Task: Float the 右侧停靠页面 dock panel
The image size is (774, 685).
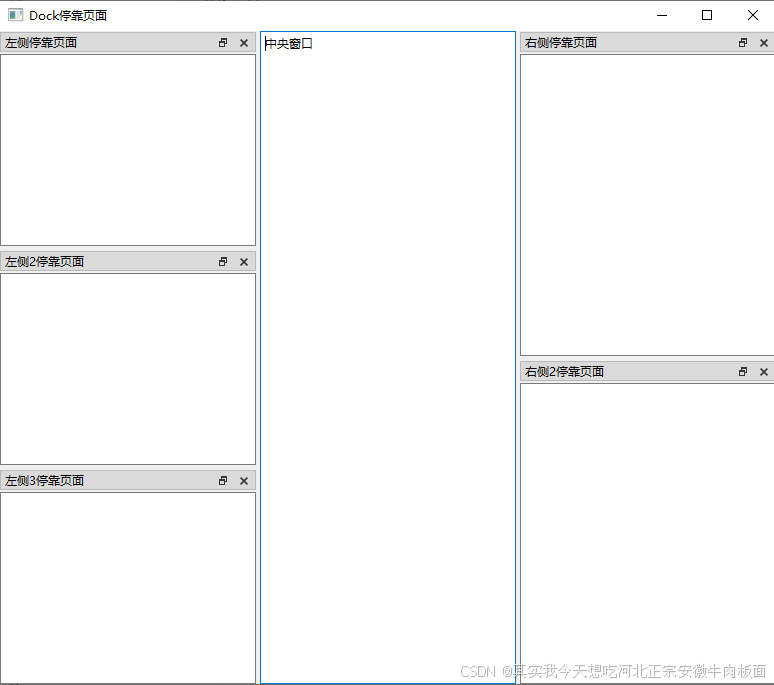Action: (743, 43)
